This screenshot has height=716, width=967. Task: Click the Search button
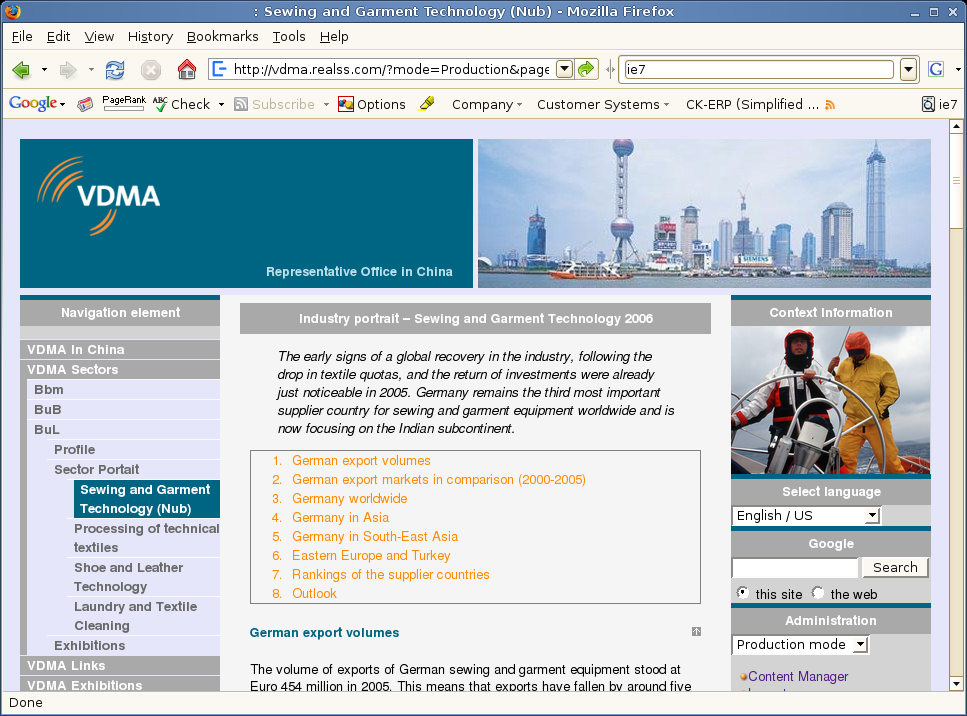point(894,567)
